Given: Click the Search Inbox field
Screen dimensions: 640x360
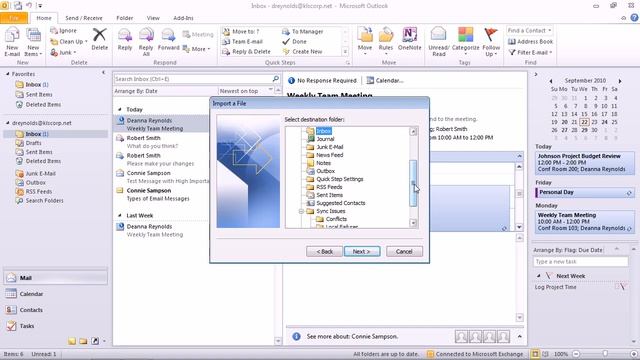Looking at the screenshot, I should coord(193,79).
